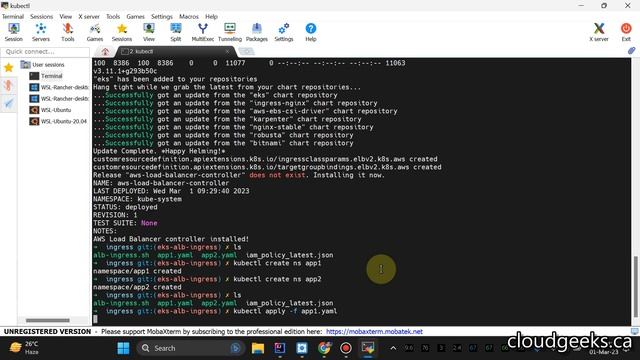Screen dimensions: 640x360
Task: Open the Packages toolbar icon
Action: [x=257, y=32]
